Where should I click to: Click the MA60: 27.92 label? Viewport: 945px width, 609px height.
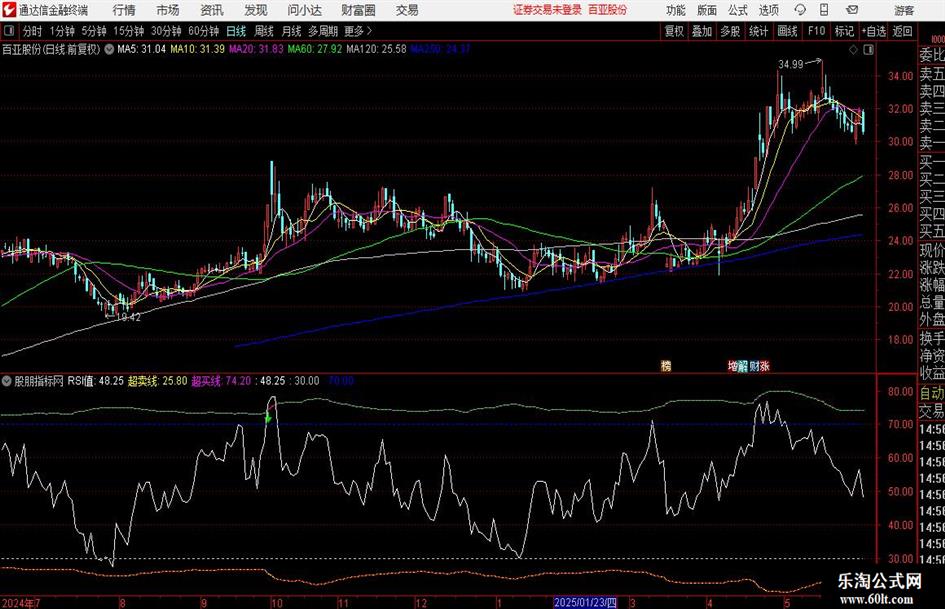315,49
